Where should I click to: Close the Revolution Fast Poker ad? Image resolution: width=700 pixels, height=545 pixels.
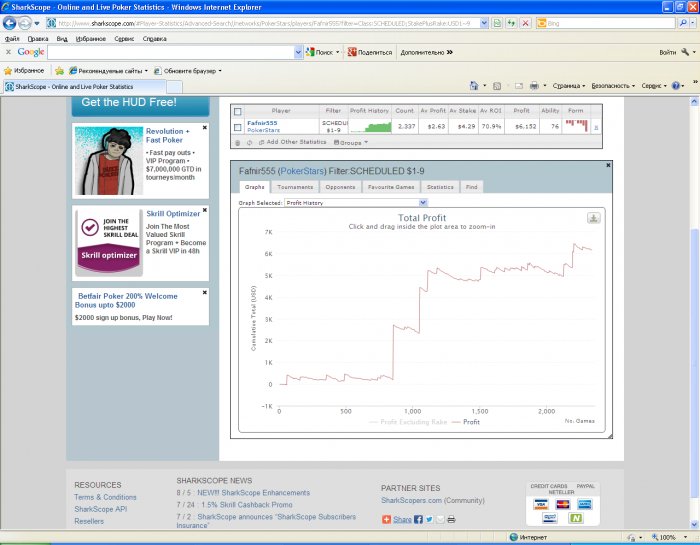tap(205, 128)
